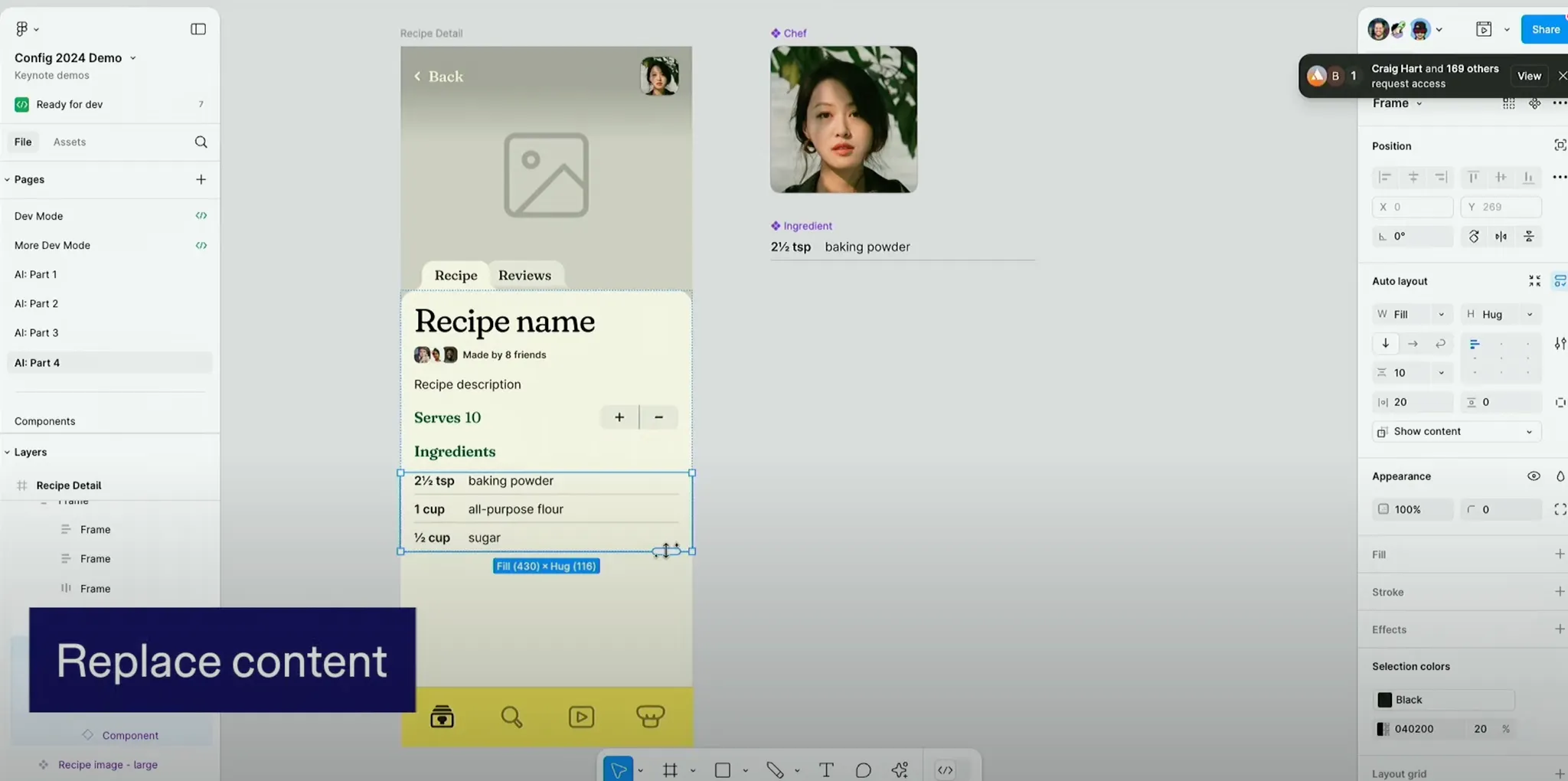
Task: Open the Show content clipping dropdown
Action: (1457, 432)
